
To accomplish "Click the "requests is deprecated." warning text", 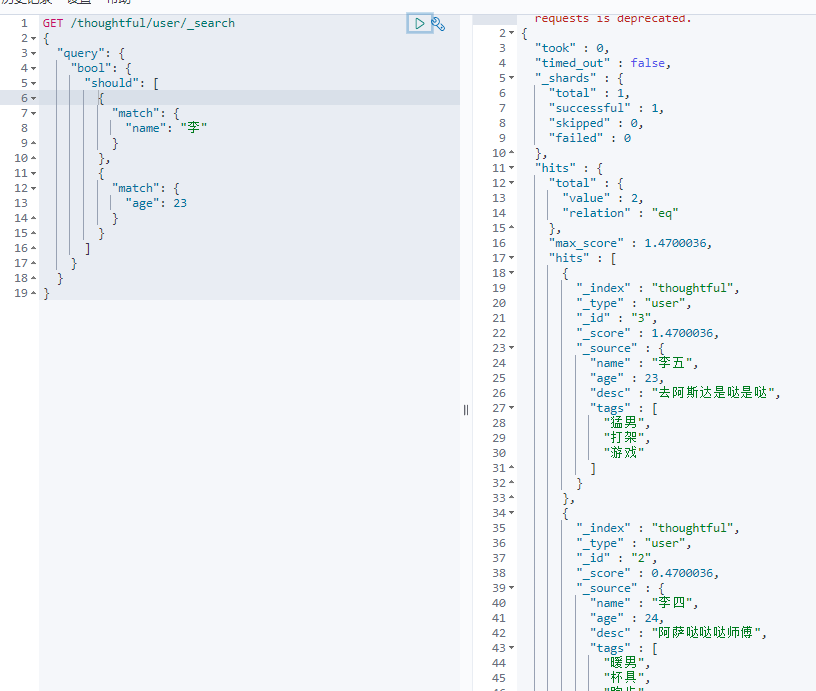I will (613, 19).
